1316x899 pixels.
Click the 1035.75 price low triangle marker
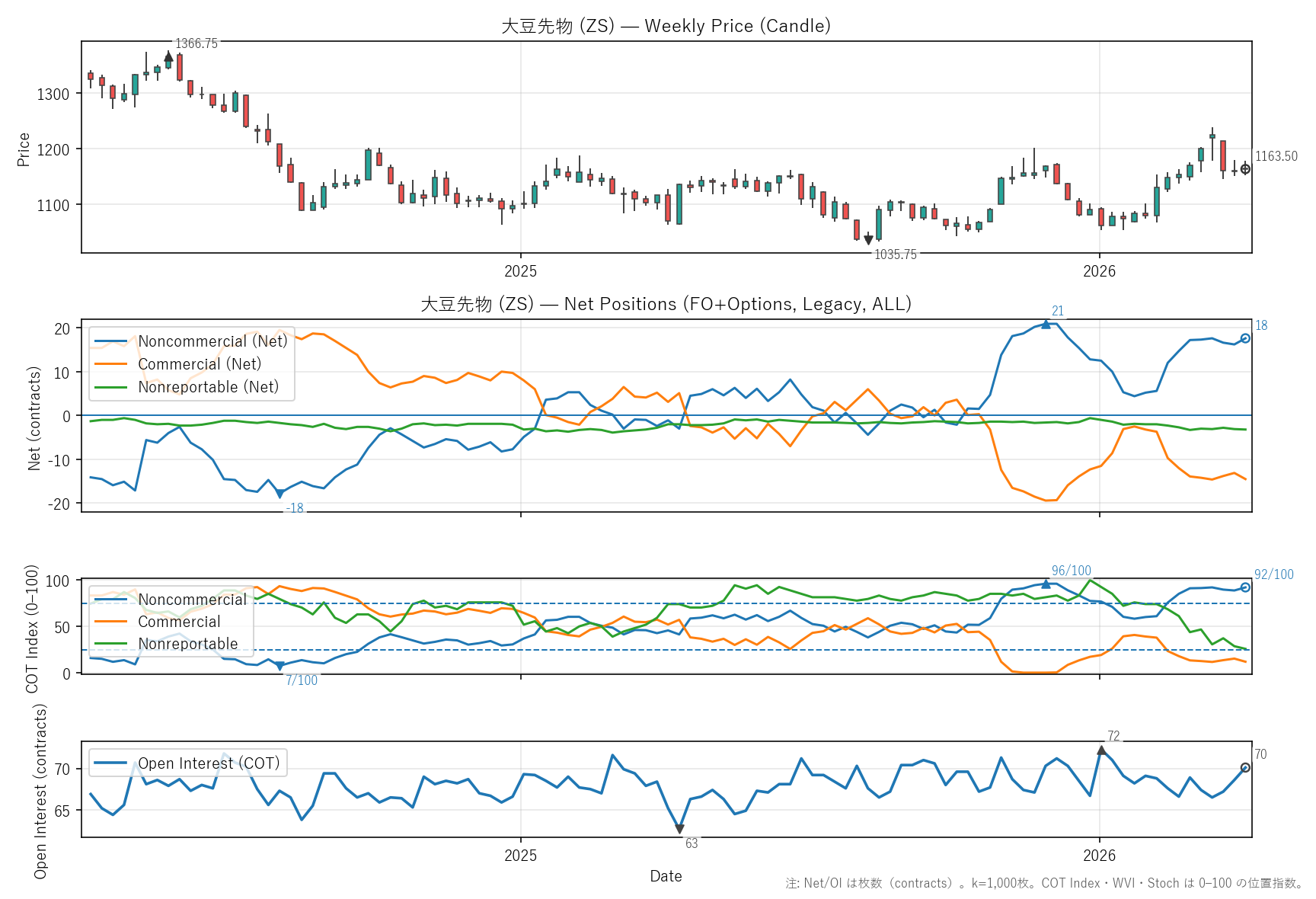coord(868,241)
